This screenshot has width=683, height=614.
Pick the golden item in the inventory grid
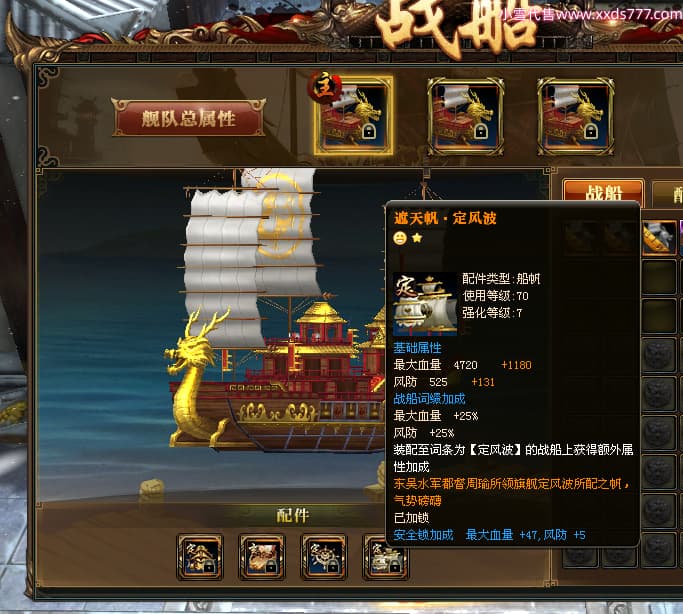click(659, 238)
